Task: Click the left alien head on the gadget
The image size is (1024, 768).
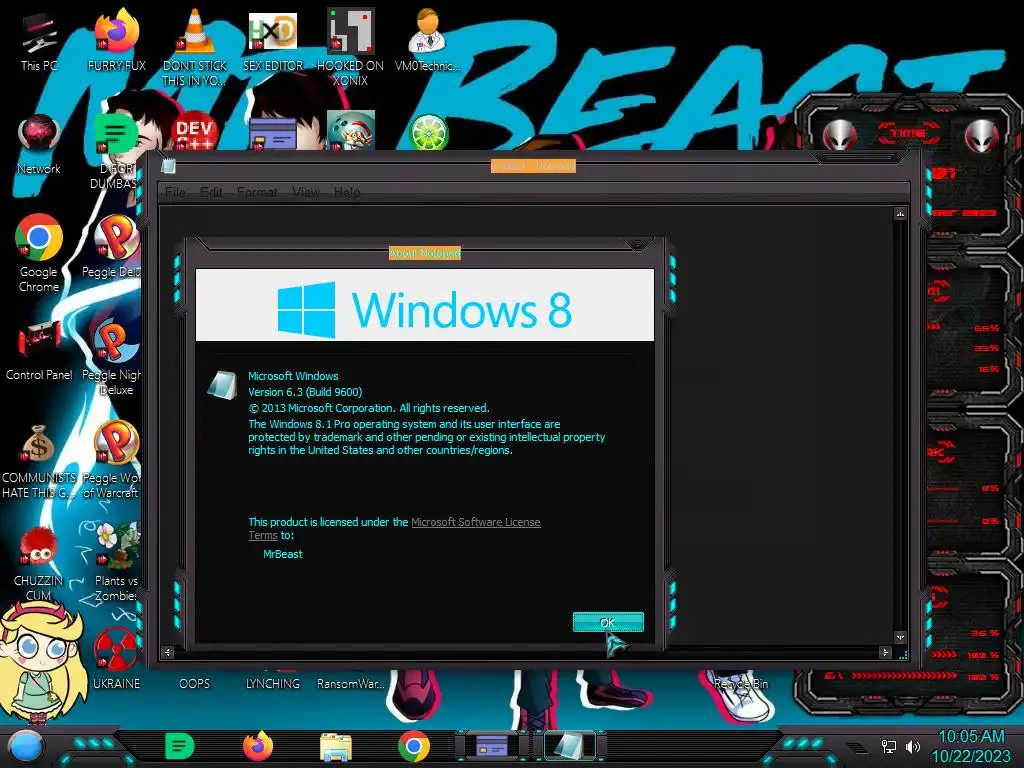Action: coord(840,135)
